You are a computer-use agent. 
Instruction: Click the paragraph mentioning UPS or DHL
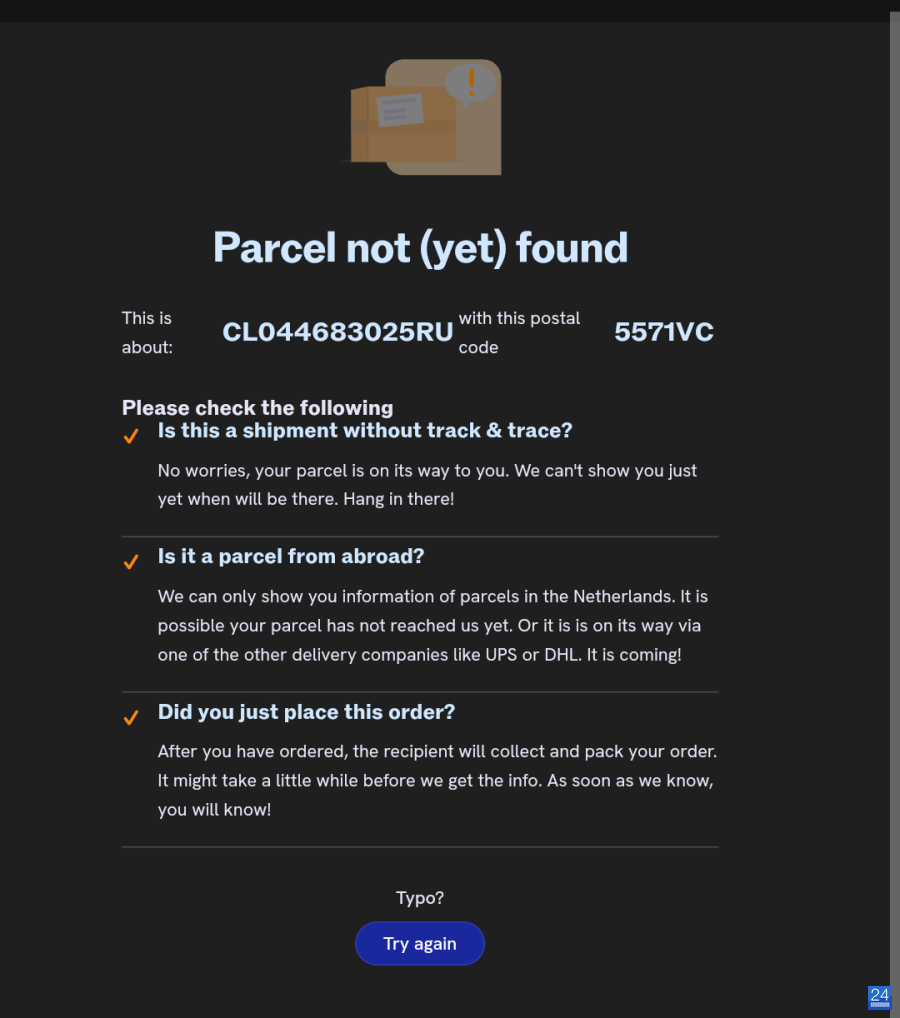[433, 625]
